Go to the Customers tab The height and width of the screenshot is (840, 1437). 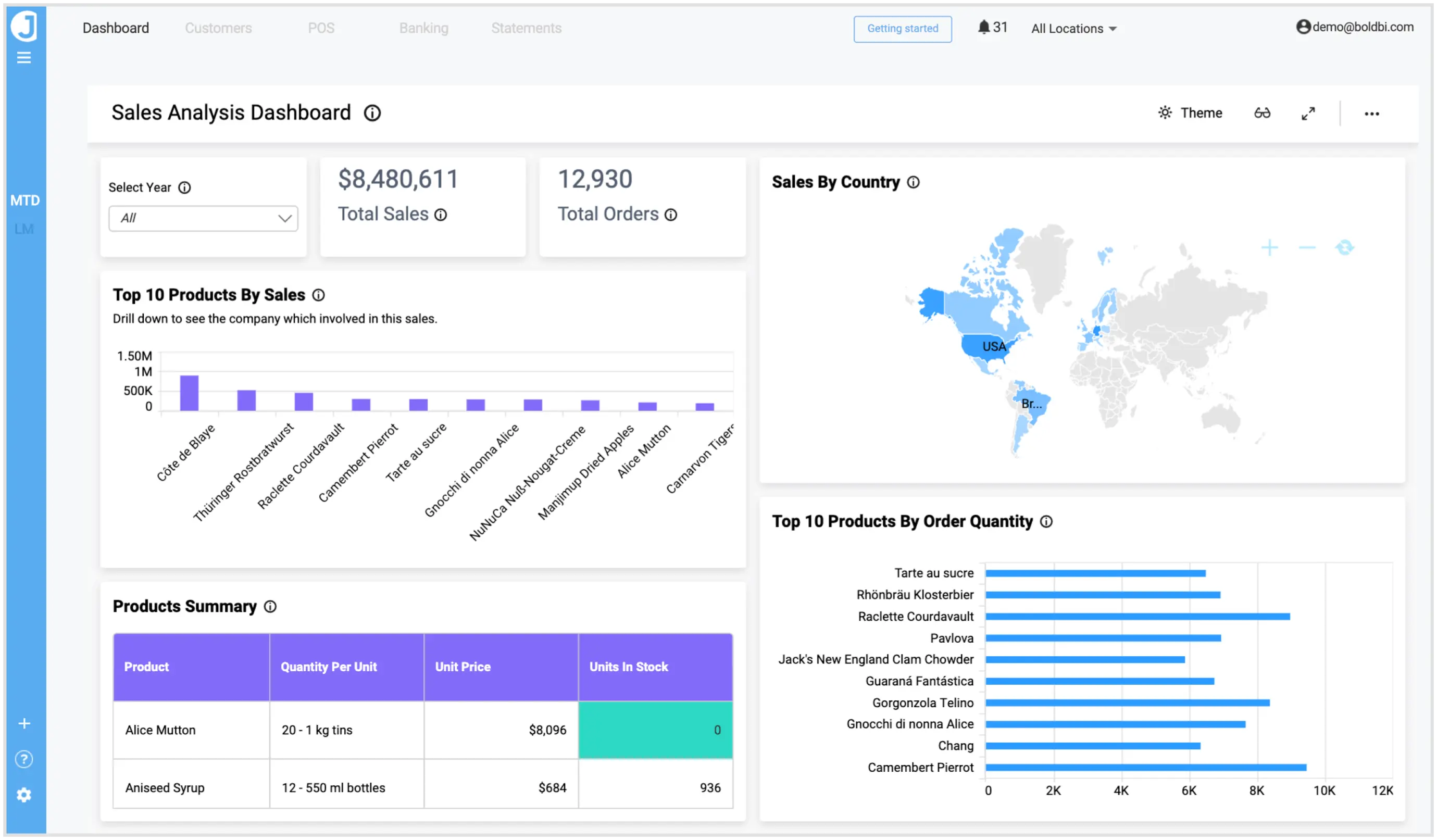point(218,28)
